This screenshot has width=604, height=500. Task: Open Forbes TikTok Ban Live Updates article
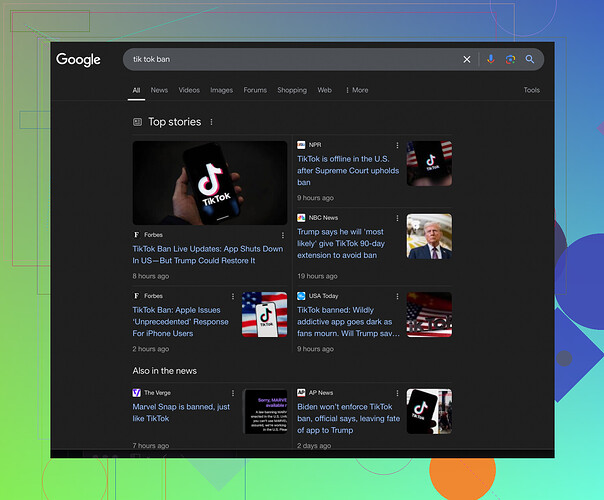pos(208,254)
